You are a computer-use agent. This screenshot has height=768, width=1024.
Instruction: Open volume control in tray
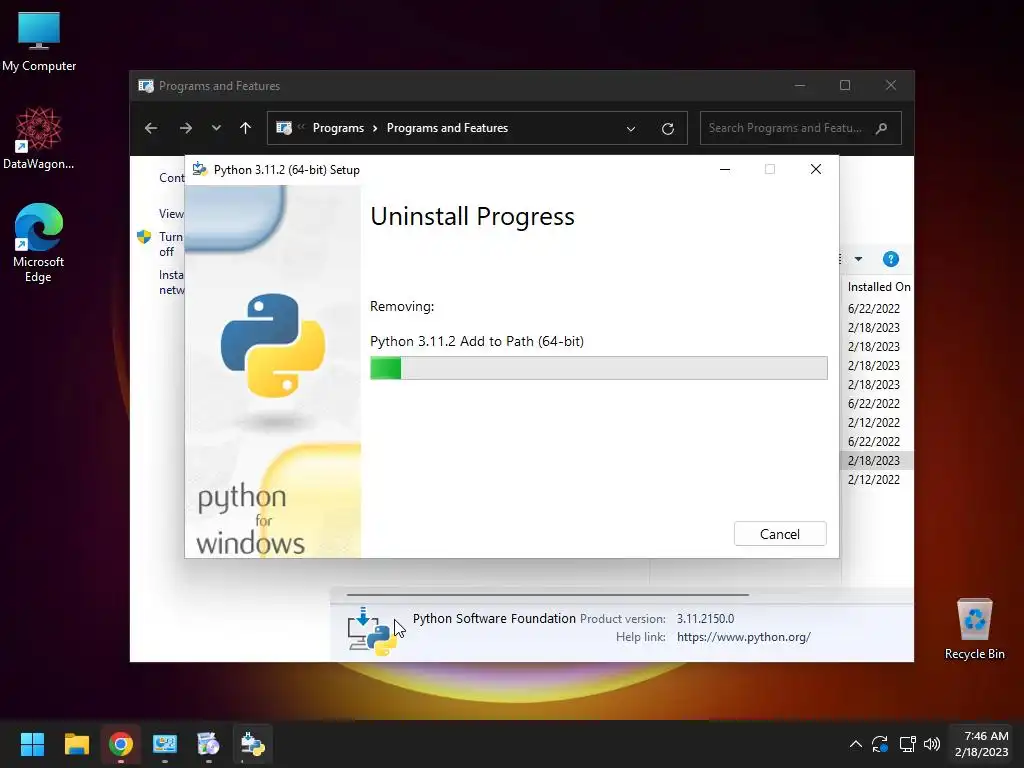tap(932, 744)
